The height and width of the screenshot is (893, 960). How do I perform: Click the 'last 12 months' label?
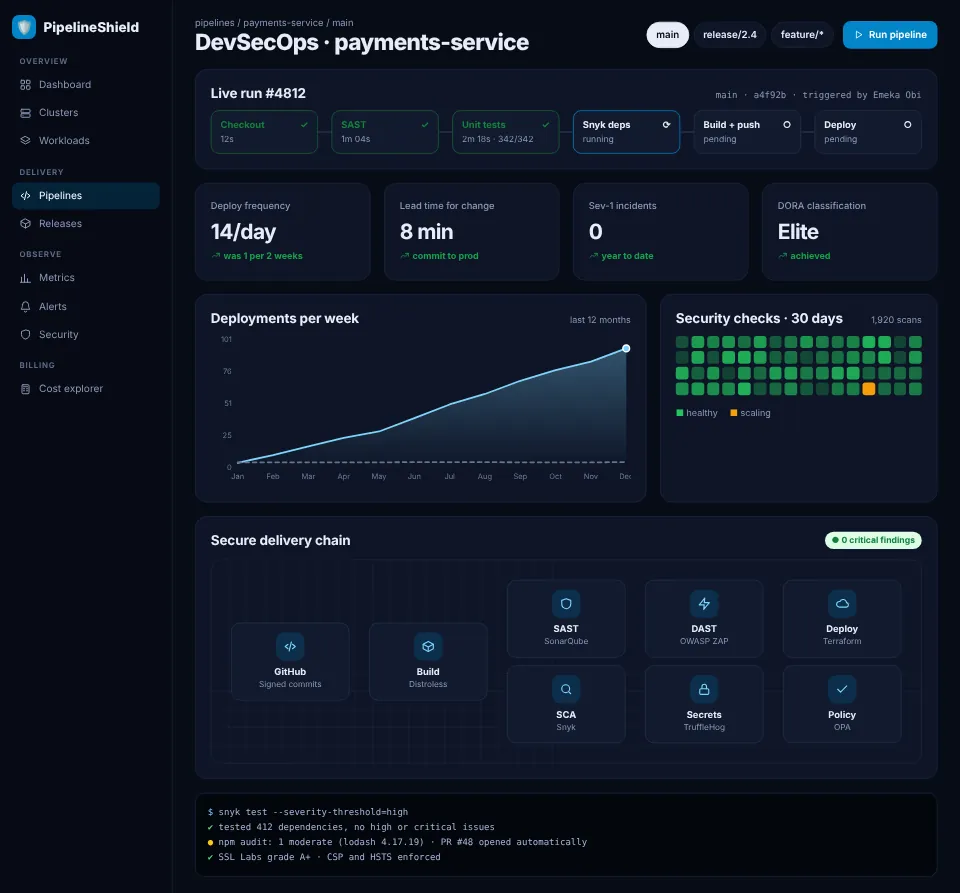[x=599, y=320]
